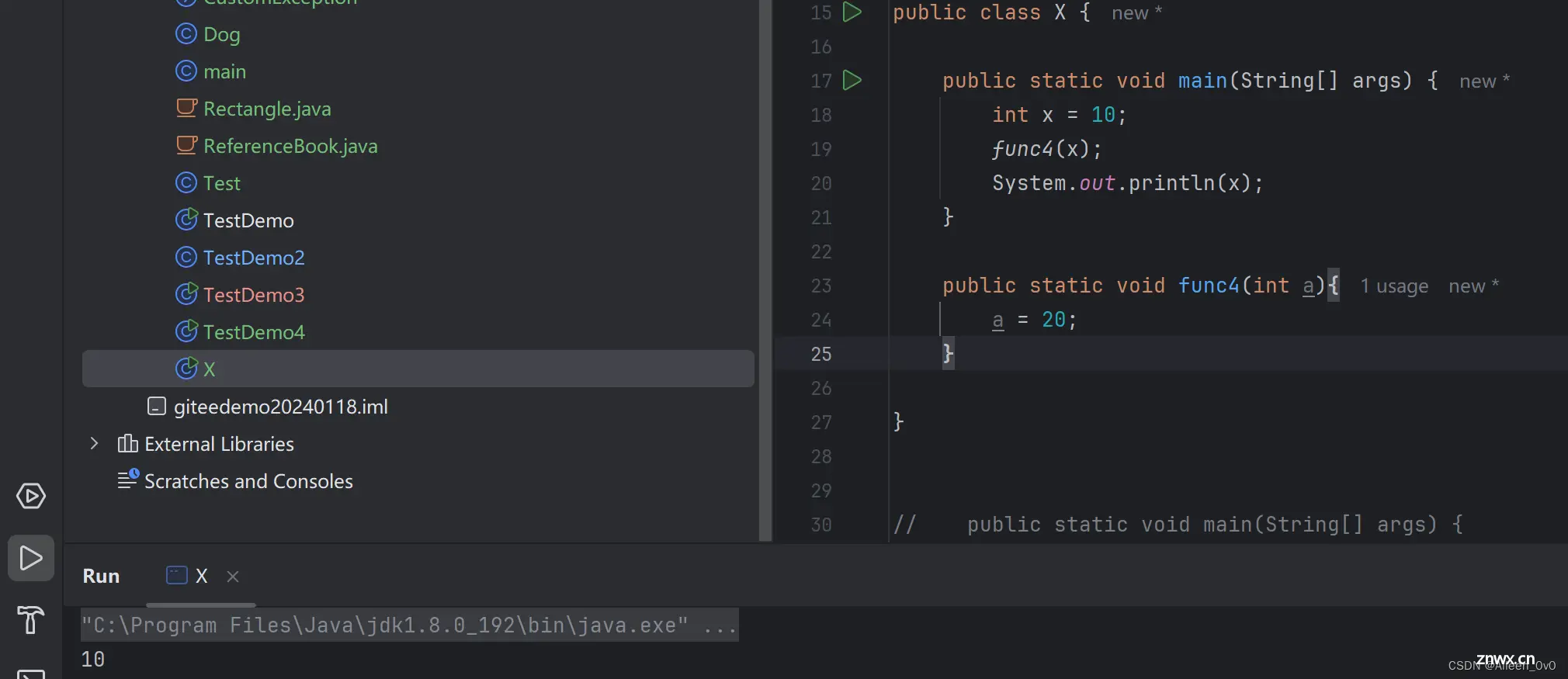Select TestDemo2 in the project tree
Screen dimensions: 1568x679
[x=254, y=258]
